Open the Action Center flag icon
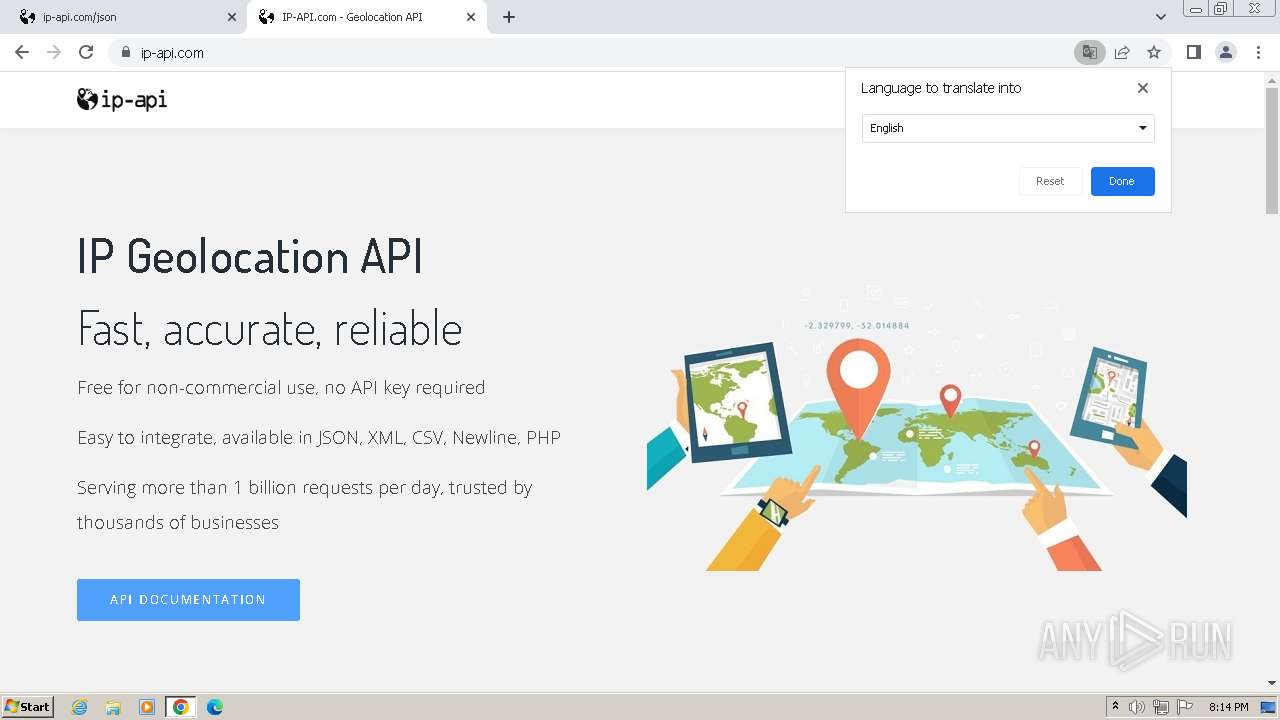 pos(1185,707)
